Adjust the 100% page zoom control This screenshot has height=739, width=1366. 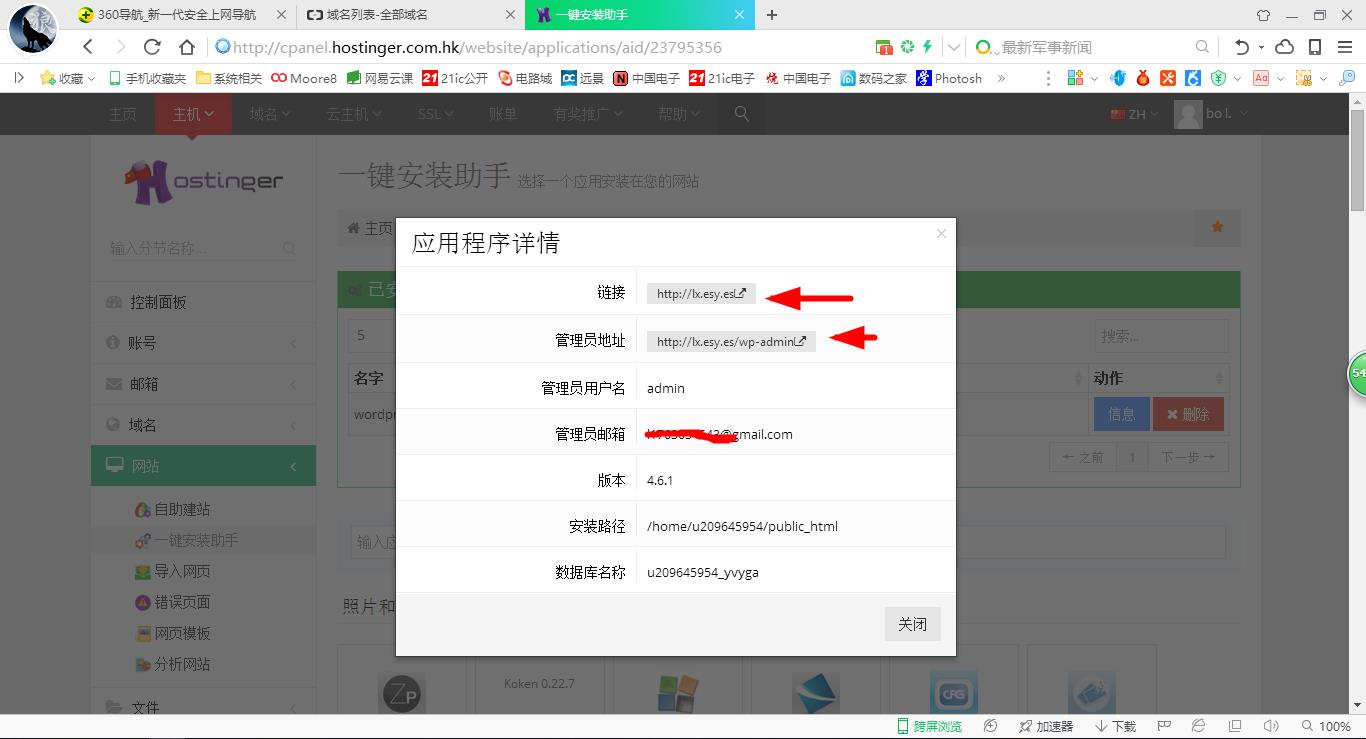click(1333, 727)
